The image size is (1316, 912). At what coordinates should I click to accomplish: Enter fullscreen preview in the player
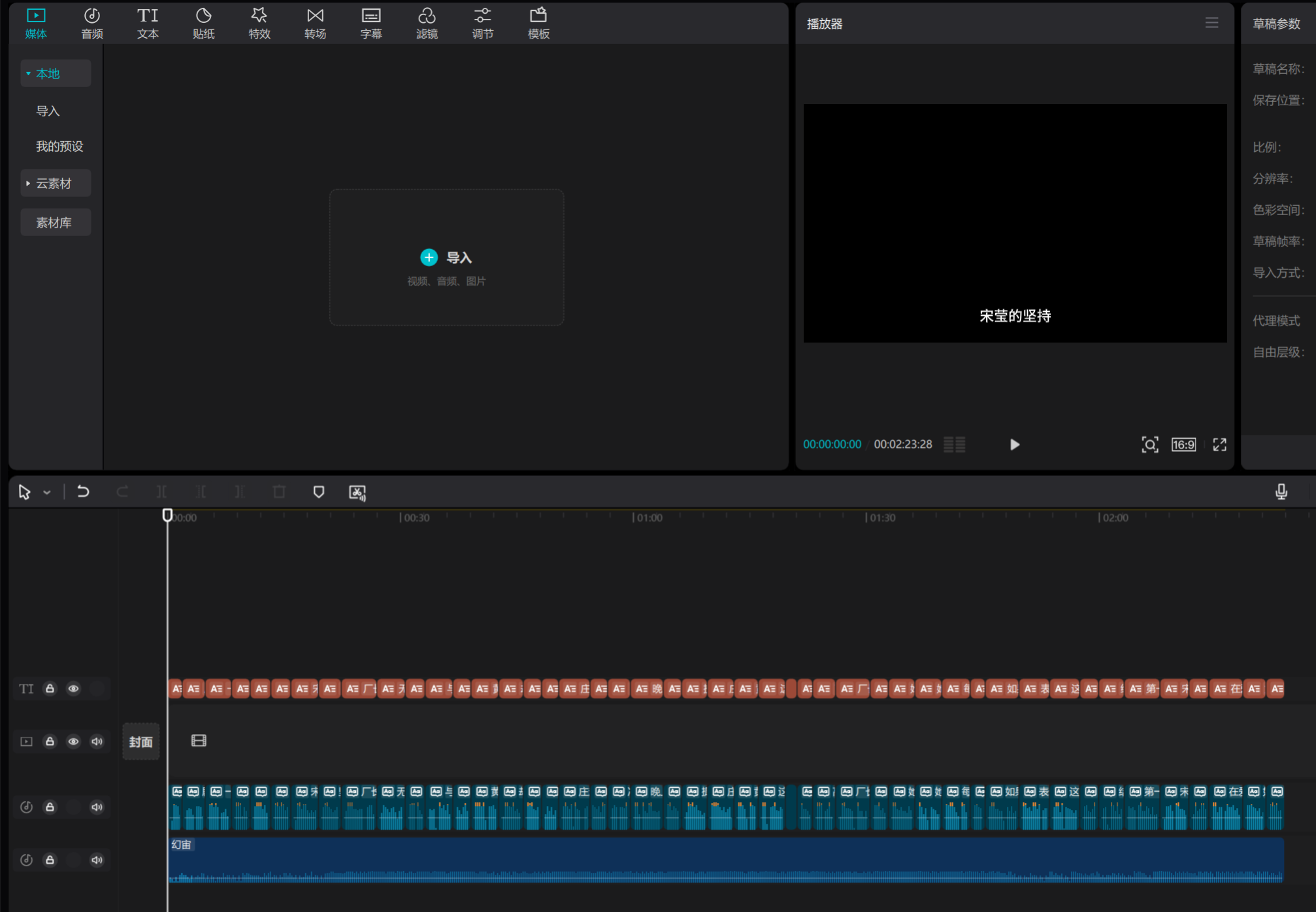(x=1219, y=445)
